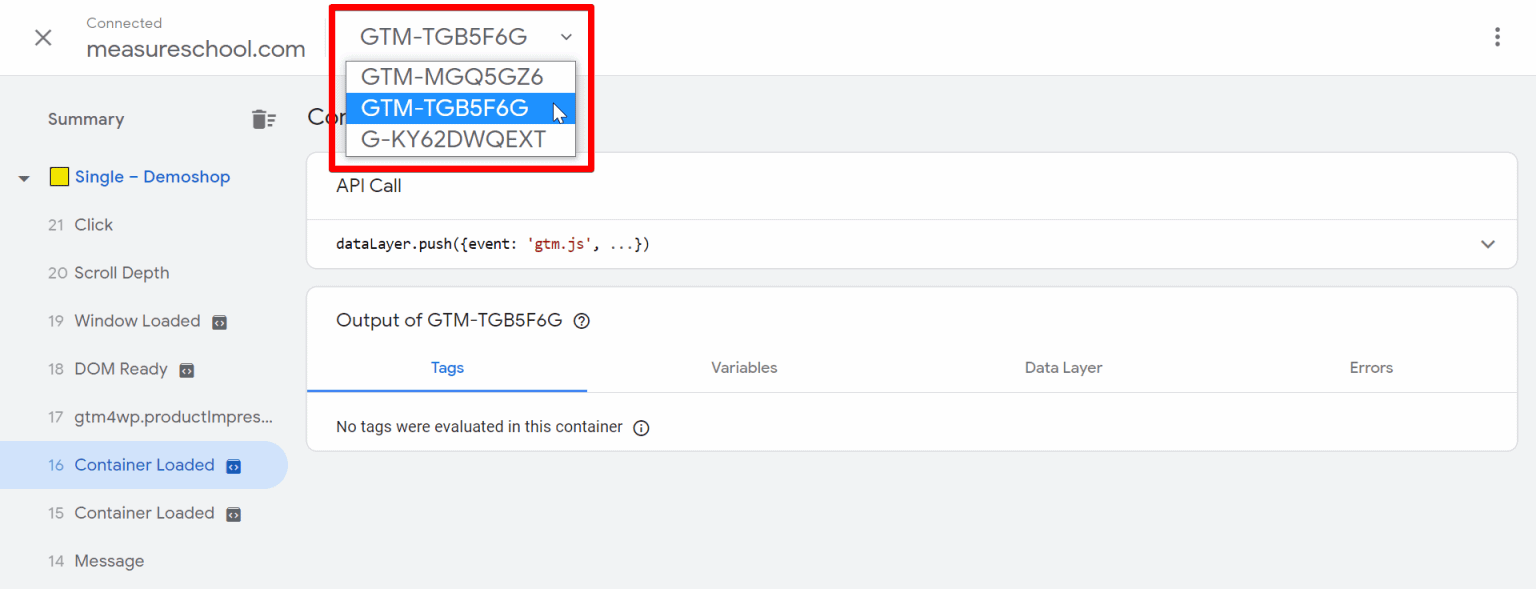Choose GTM-MGQ5GZ6 from the container list
Image resolution: width=1536 pixels, height=589 pixels.
(x=452, y=77)
